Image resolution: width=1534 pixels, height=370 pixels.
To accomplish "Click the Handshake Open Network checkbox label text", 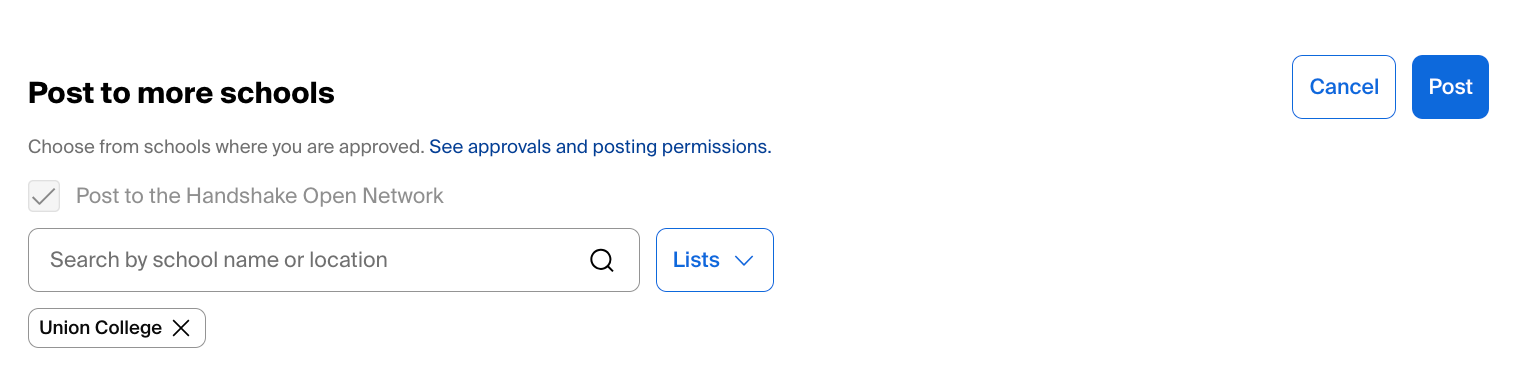I will click(x=260, y=196).
